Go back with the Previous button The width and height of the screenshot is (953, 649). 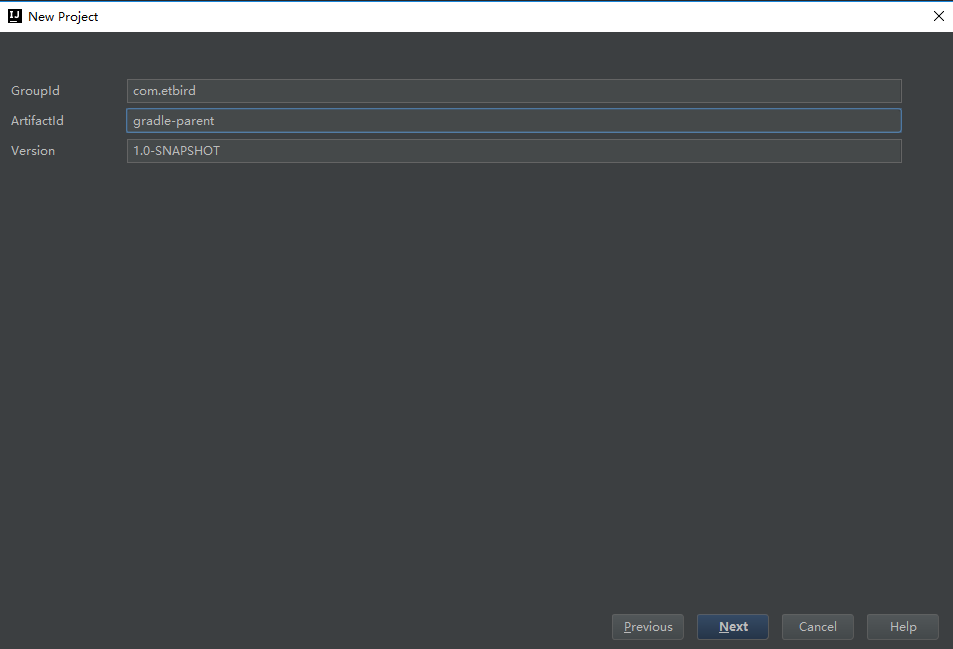648,627
